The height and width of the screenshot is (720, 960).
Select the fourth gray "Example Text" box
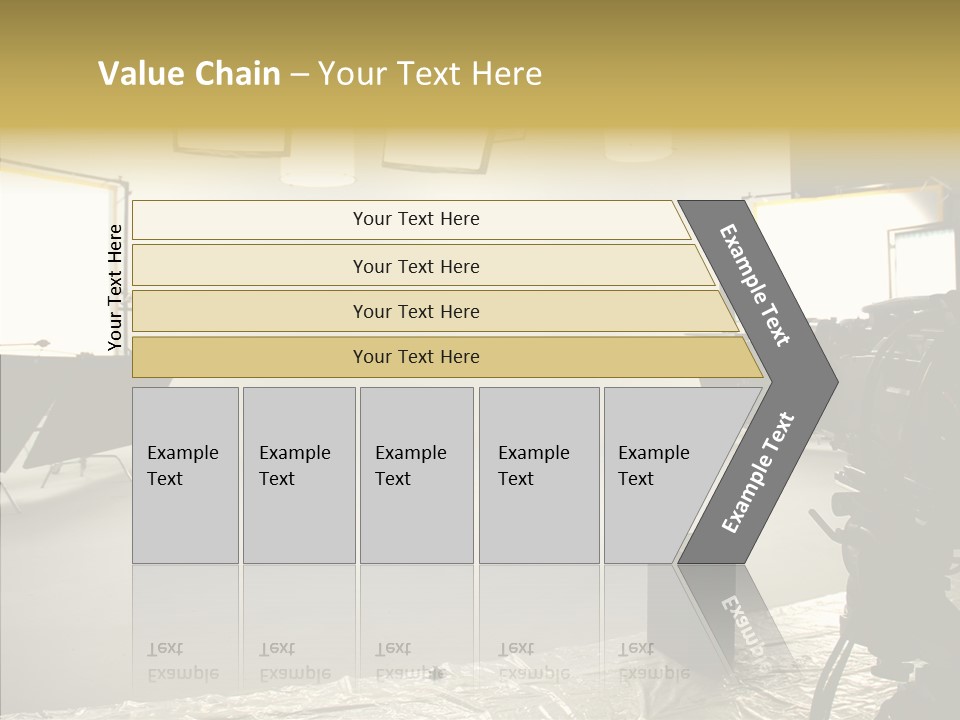[538, 474]
